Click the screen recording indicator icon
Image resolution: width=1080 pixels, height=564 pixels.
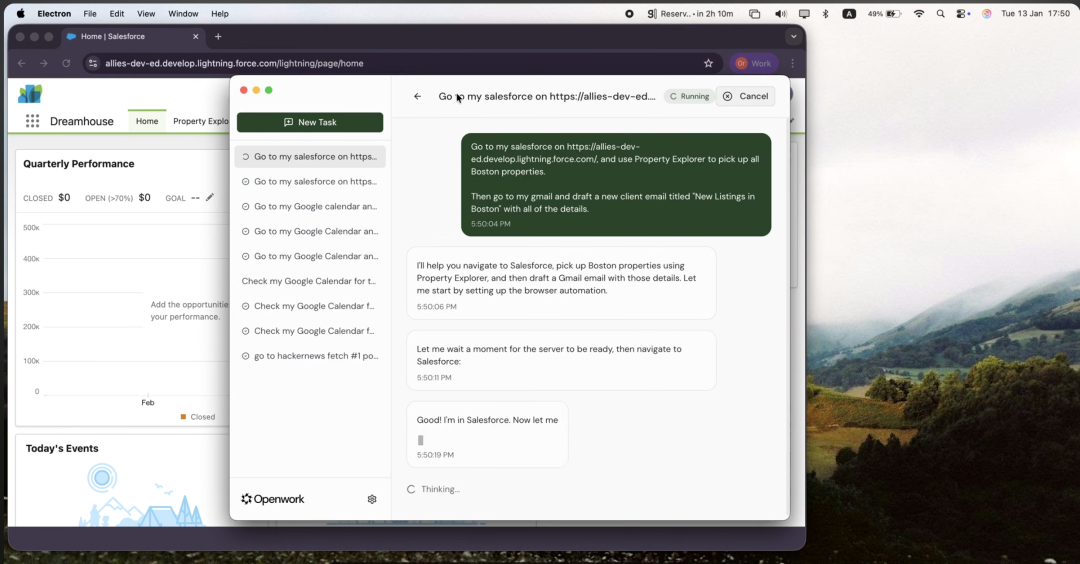(x=629, y=14)
